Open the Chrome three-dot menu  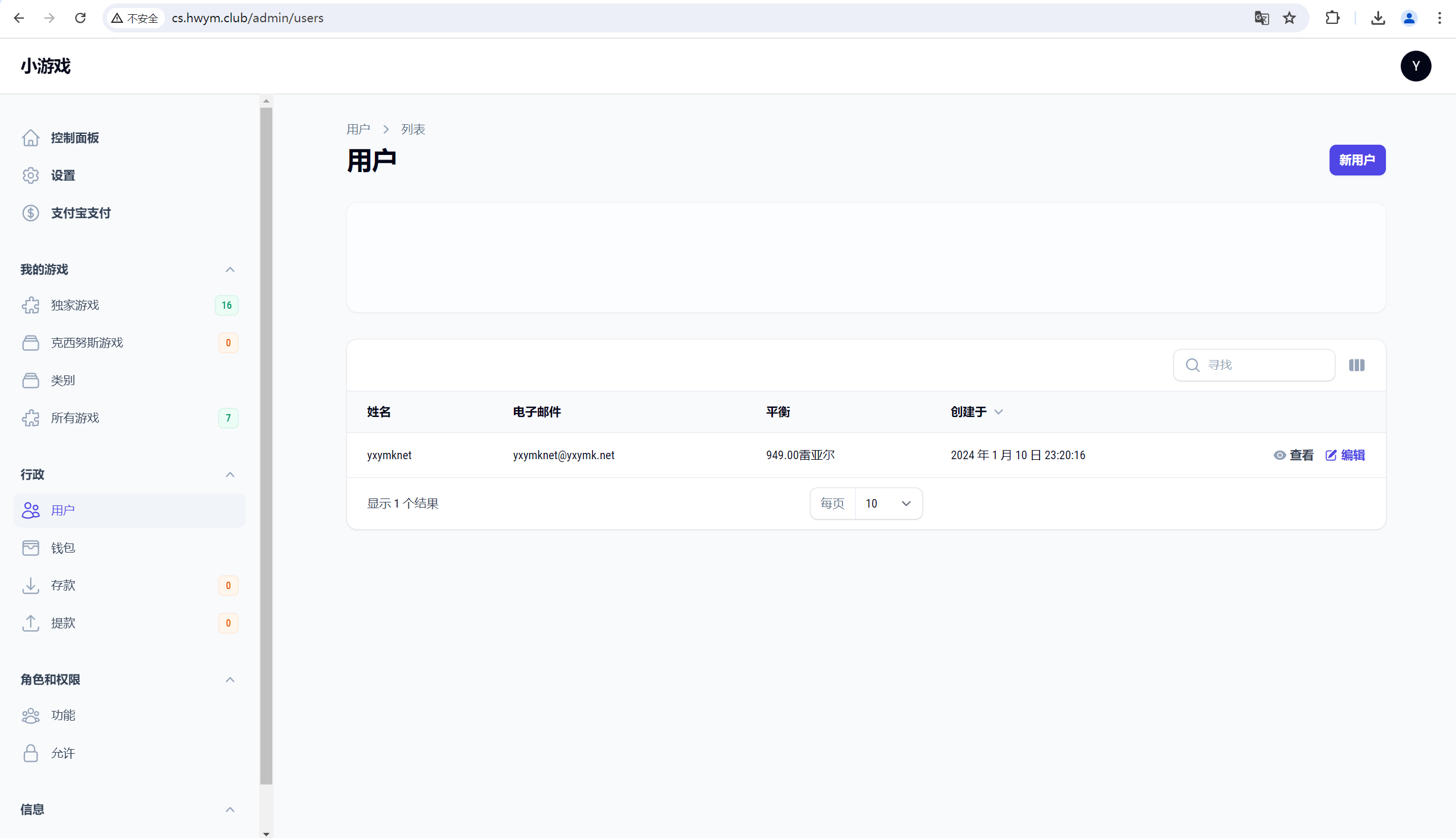click(1439, 18)
